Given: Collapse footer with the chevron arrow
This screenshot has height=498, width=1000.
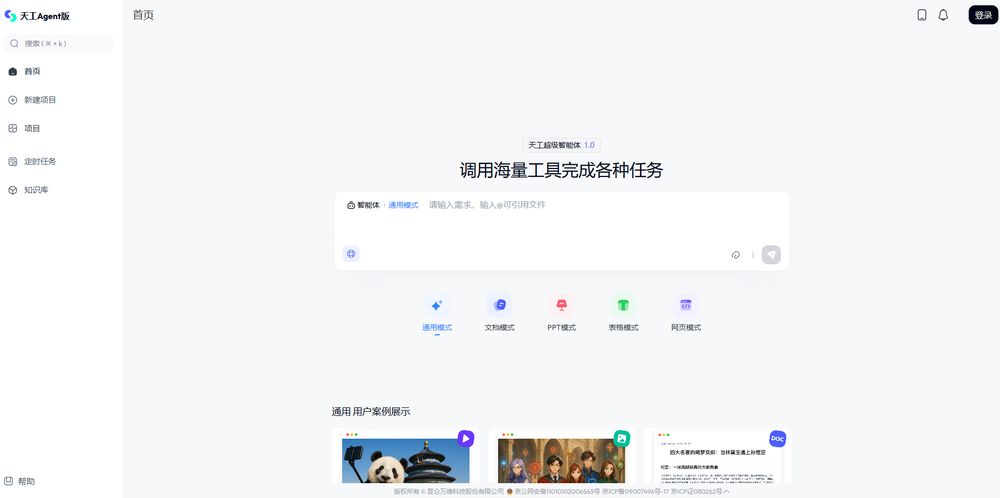Looking at the screenshot, I should point(726,492).
